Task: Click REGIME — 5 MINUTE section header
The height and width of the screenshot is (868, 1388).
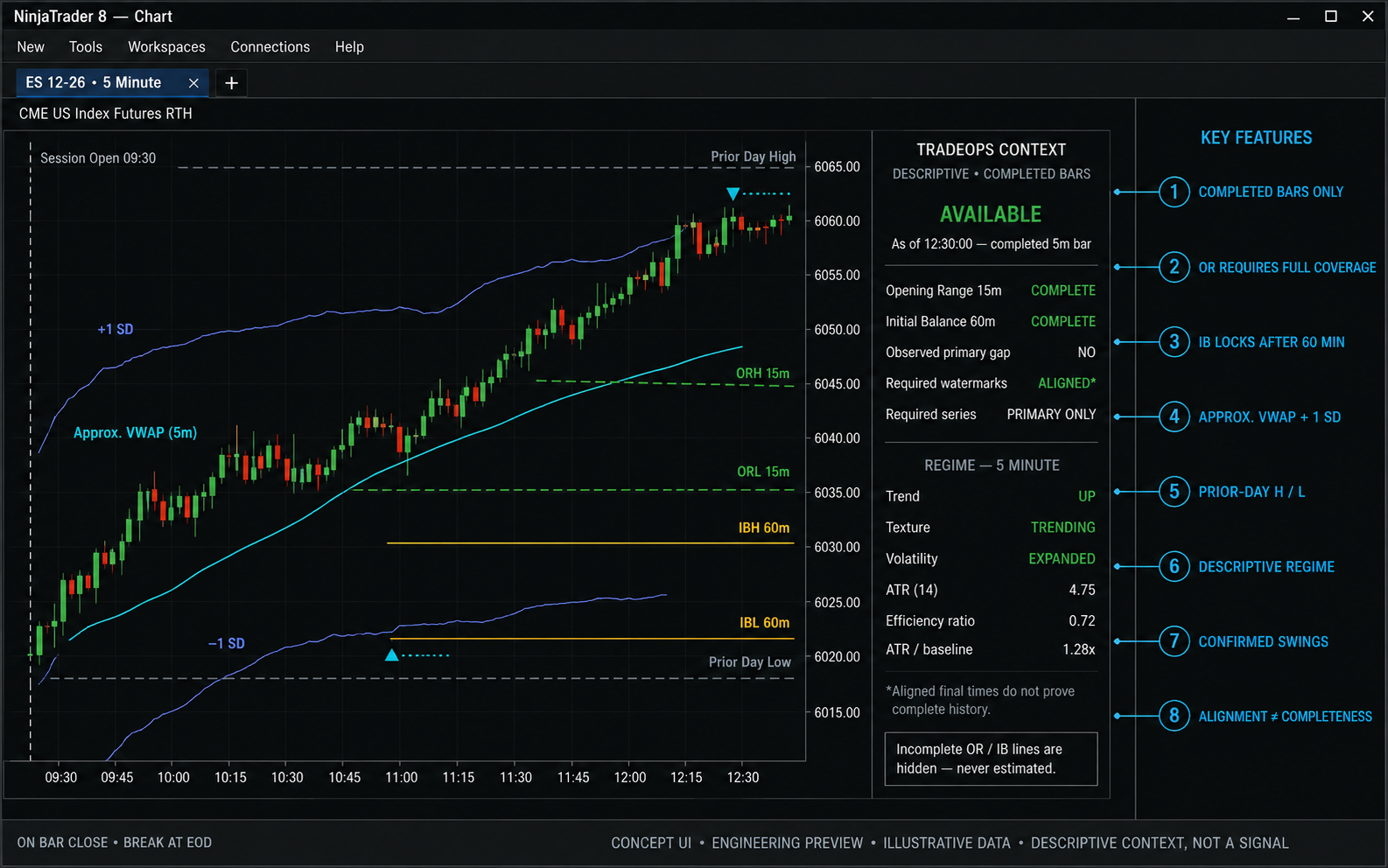Action: [x=992, y=465]
